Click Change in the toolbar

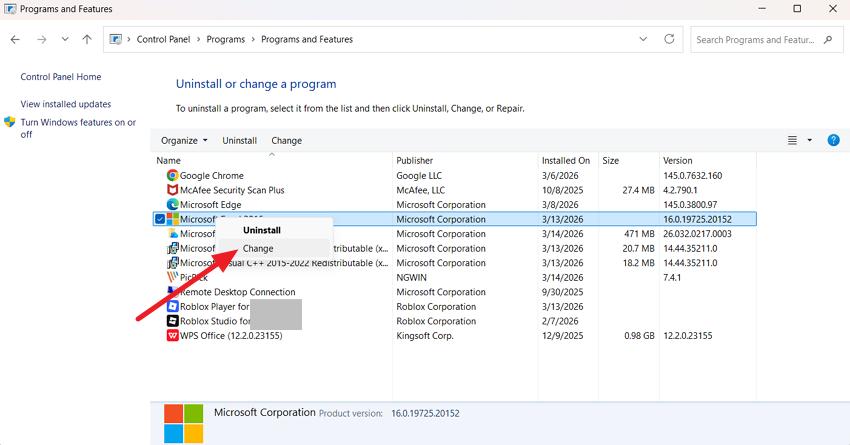coord(286,140)
